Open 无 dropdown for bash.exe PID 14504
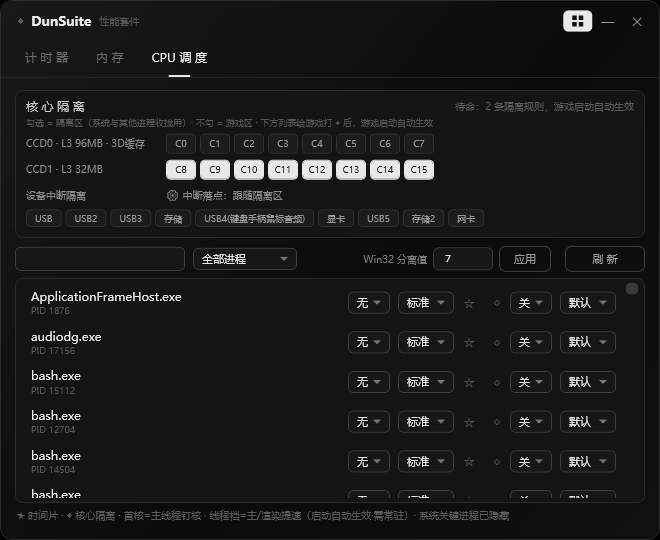Image resolution: width=660 pixels, height=540 pixels. point(369,462)
